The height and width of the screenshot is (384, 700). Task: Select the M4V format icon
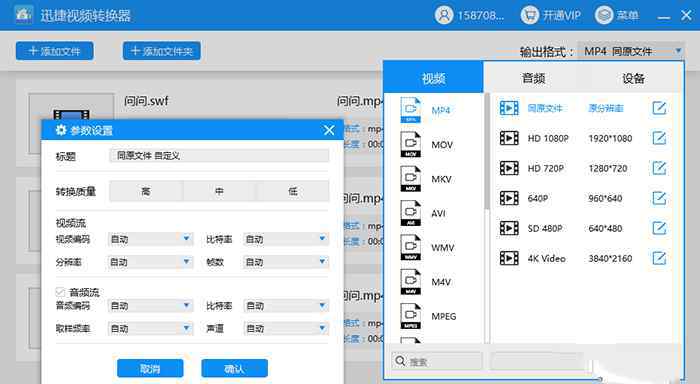point(411,282)
